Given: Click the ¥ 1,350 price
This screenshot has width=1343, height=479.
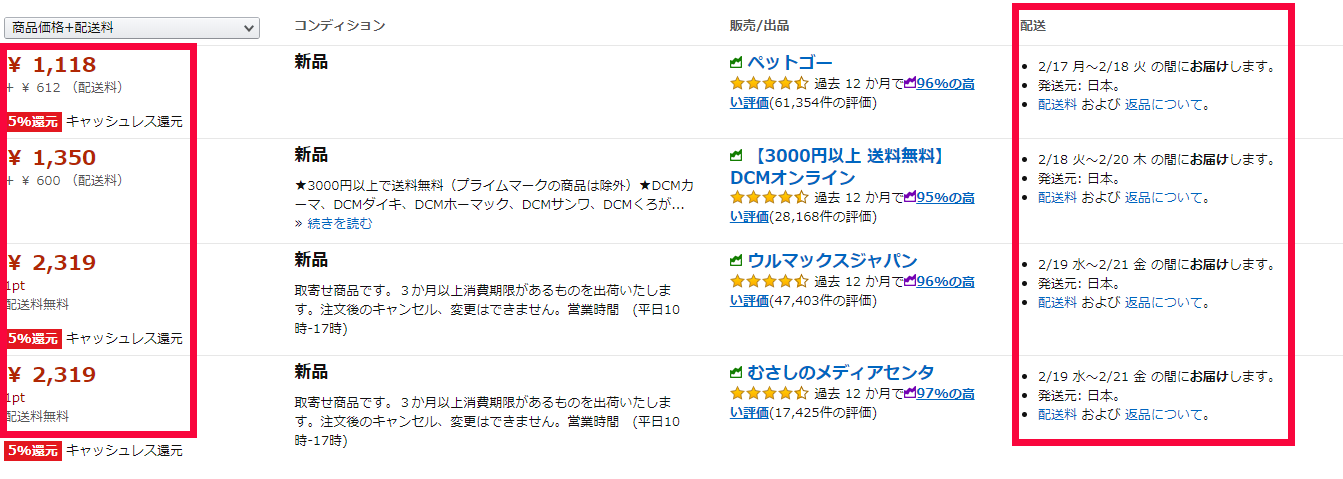Looking at the screenshot, I should click(52, 158).
